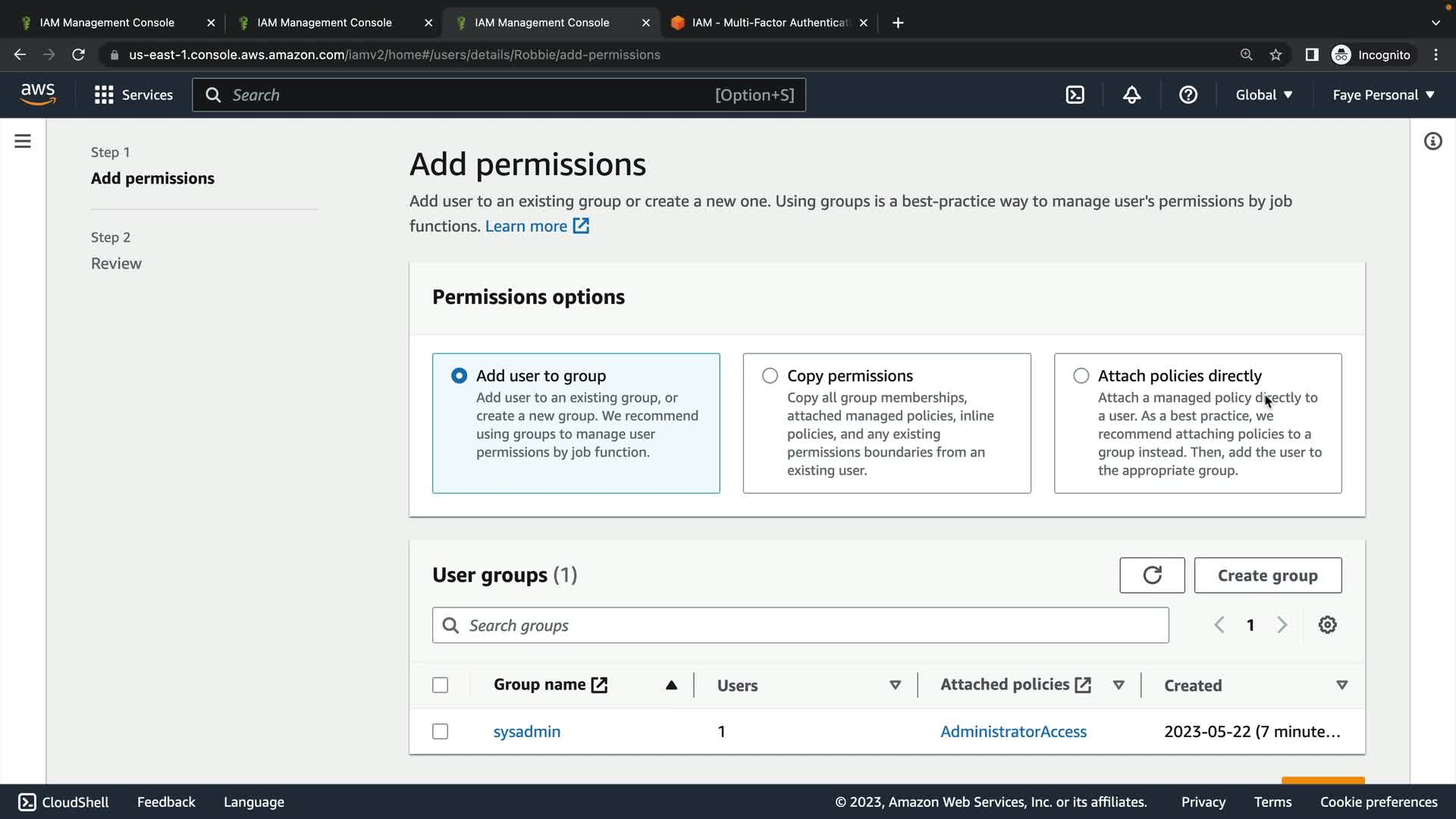Open the Faye Personal account dropdown
This screenshot has height=819, width=1456.
pos(1383,95)
